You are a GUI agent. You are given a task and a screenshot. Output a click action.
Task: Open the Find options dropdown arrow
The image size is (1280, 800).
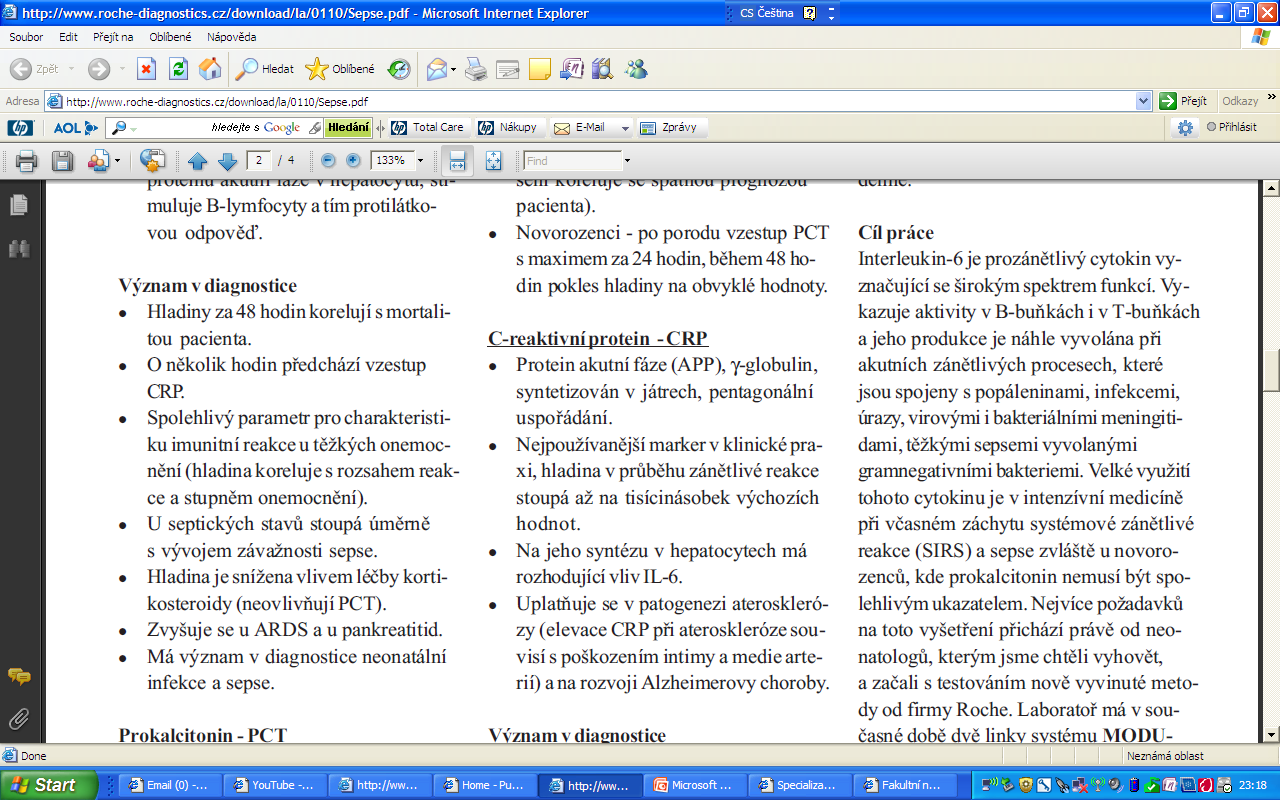(x=627, y=161)
